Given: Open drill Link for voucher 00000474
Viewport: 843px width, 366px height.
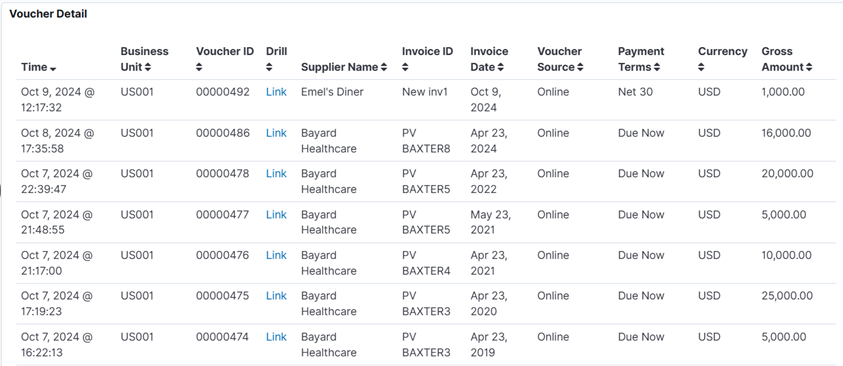Looking at the screenshot, I should coord(276,337).
